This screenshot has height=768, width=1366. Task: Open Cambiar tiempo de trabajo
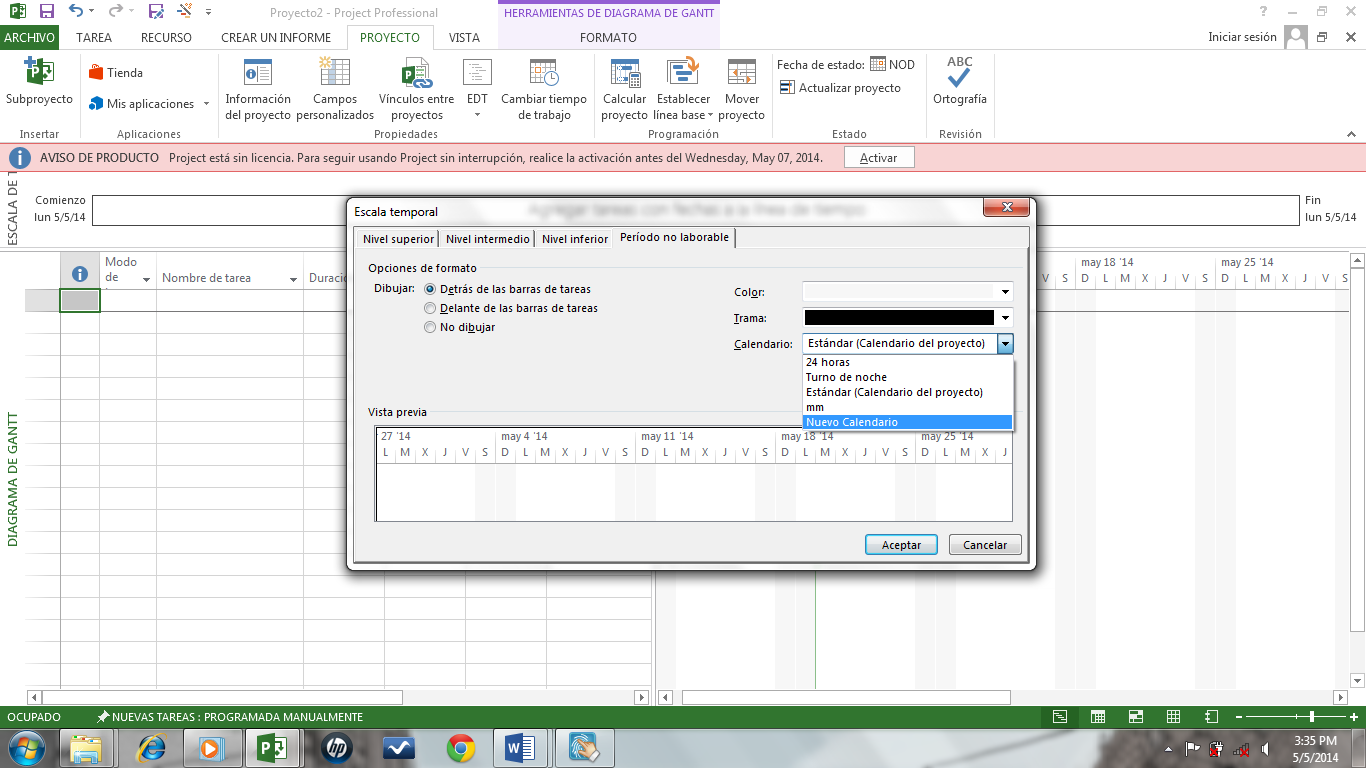click(544, 90)
